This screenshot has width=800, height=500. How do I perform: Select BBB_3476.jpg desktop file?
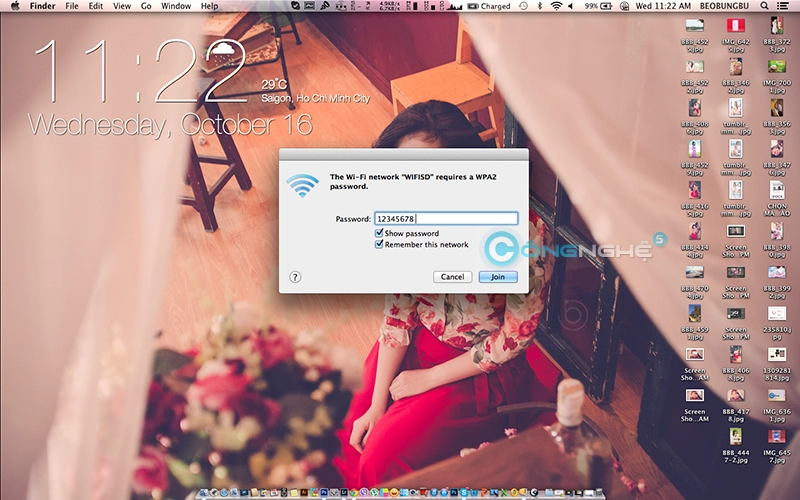[777, 158]
